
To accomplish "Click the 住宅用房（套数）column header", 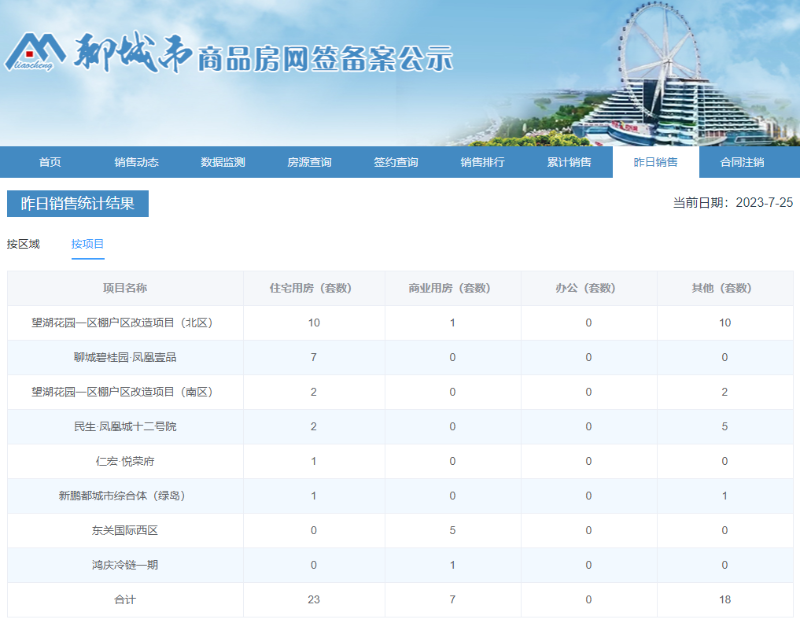I will coord(313,288).
